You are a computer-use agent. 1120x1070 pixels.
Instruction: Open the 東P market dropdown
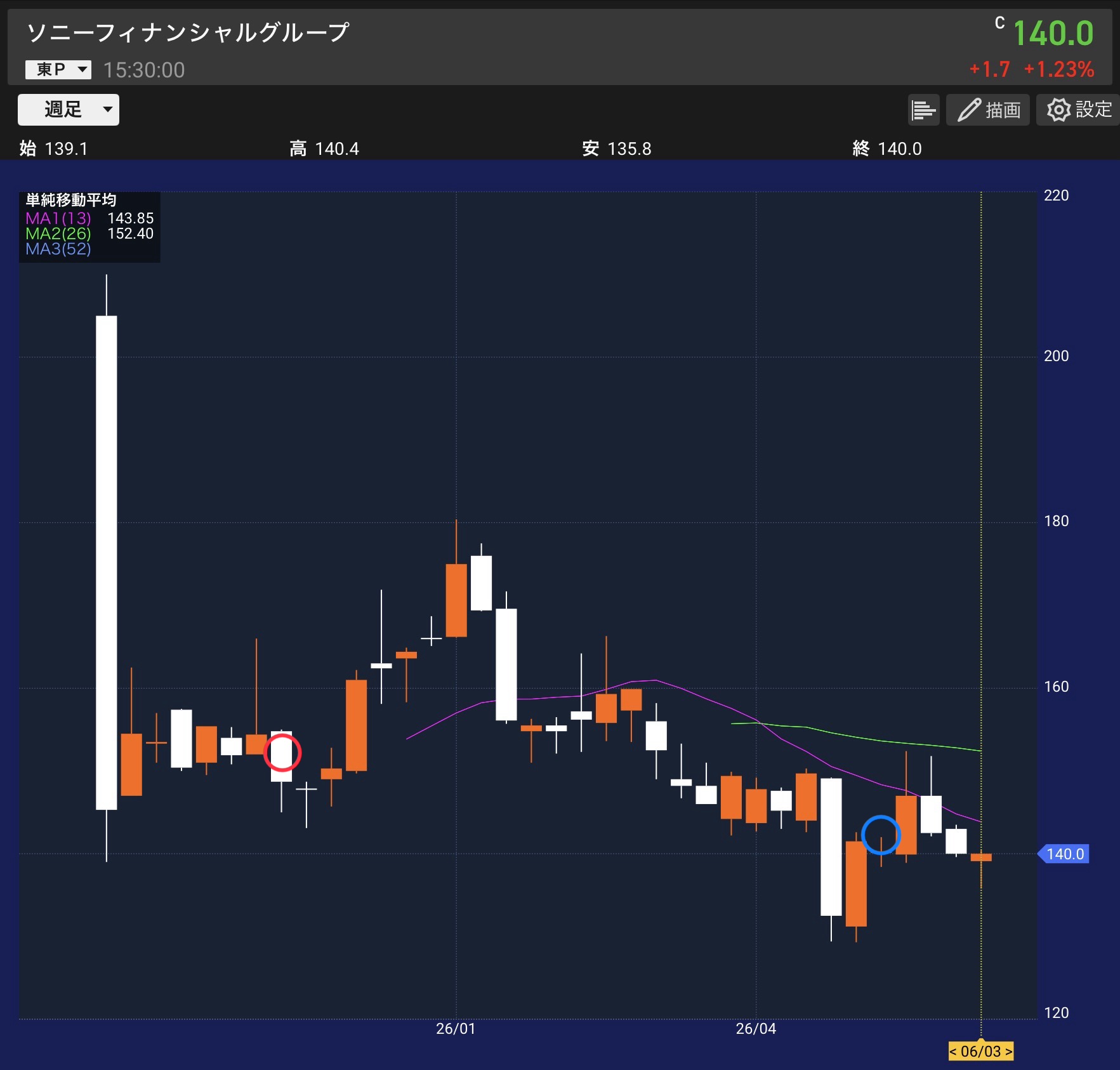(58, 69)
